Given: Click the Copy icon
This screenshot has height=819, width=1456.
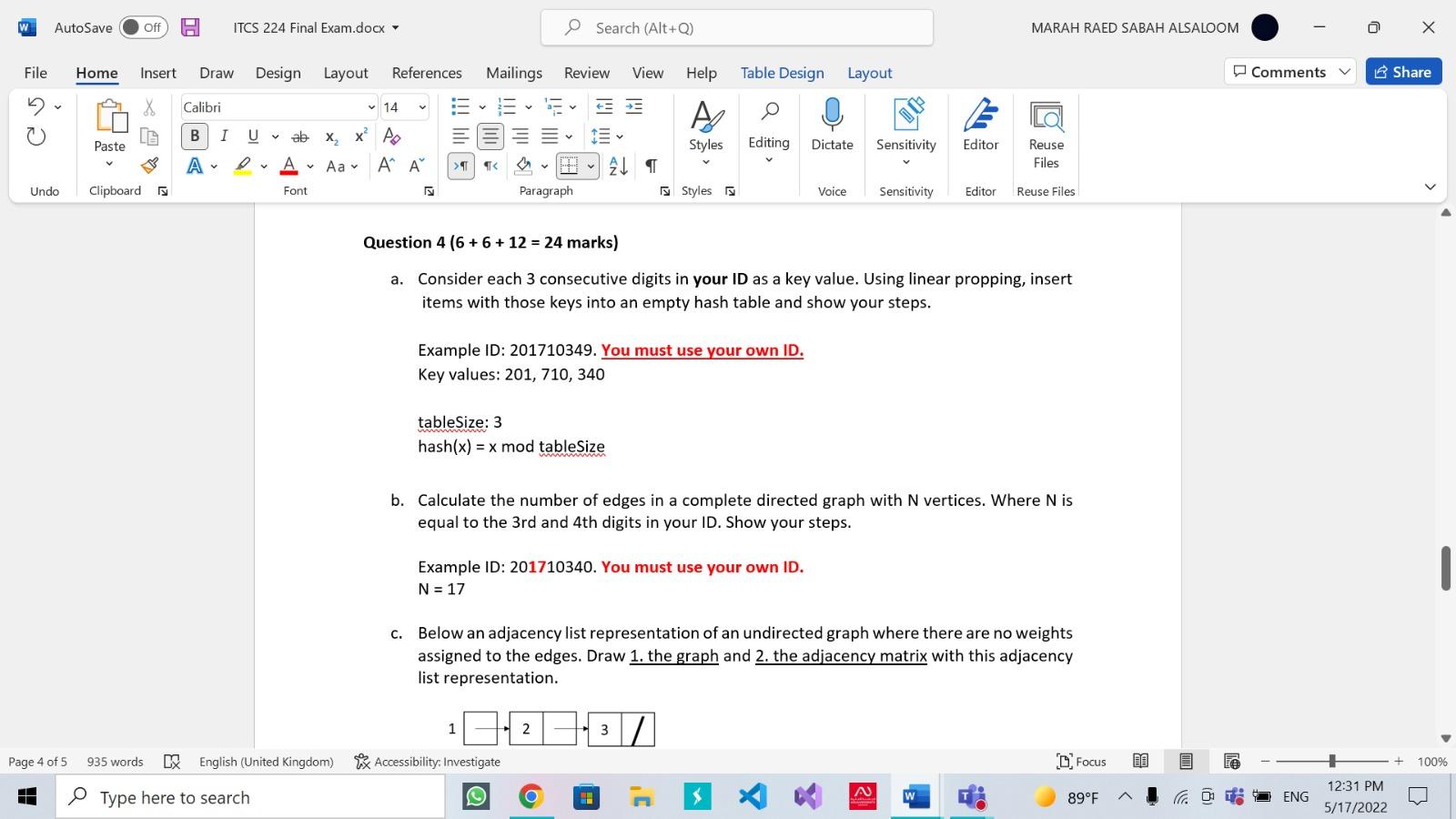Looking at the screenshot, I should pyautogui.click(x=149, y=136).
